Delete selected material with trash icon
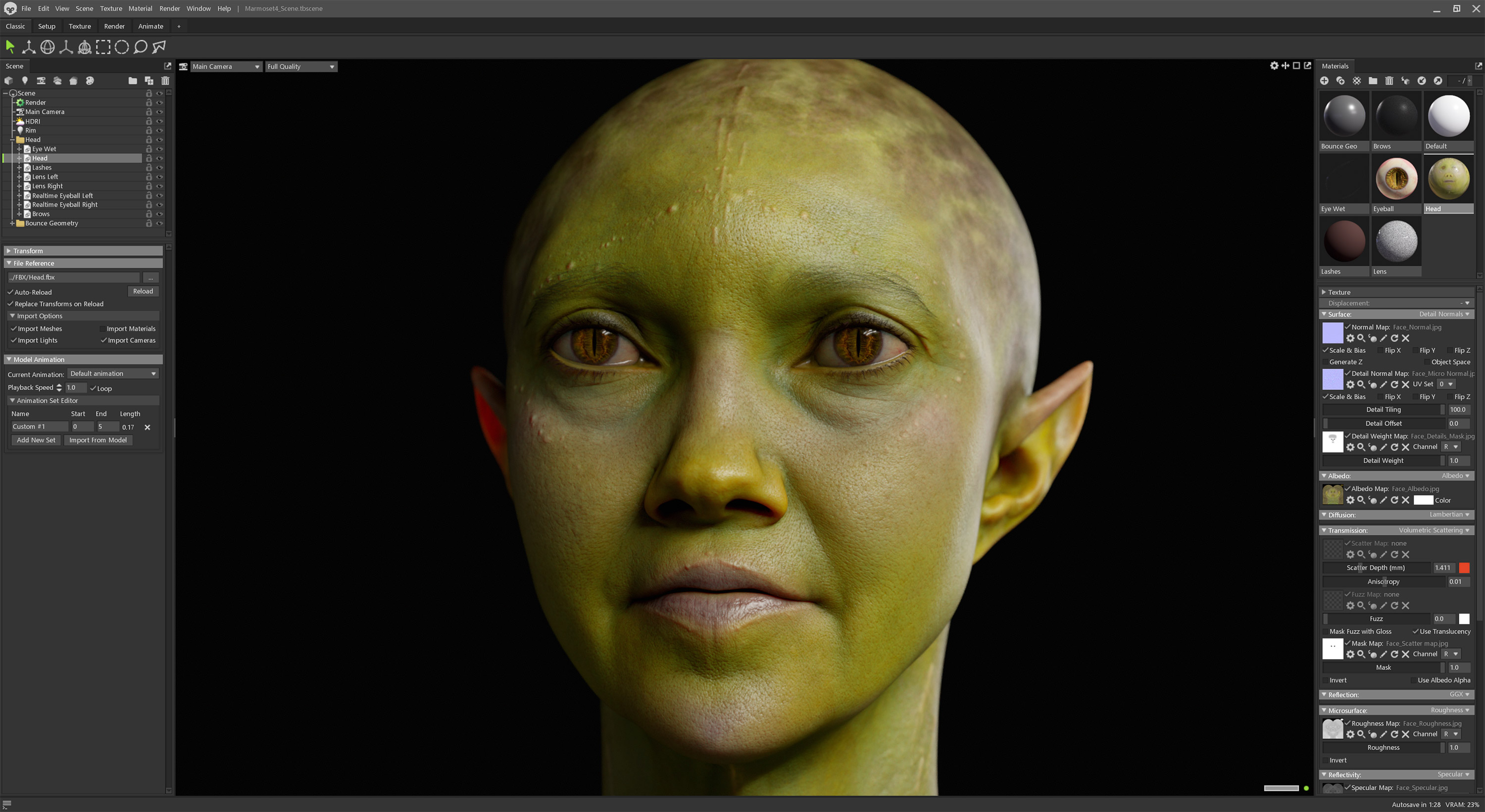This screenshot has width=1485, height=812. coord(1390,81)
